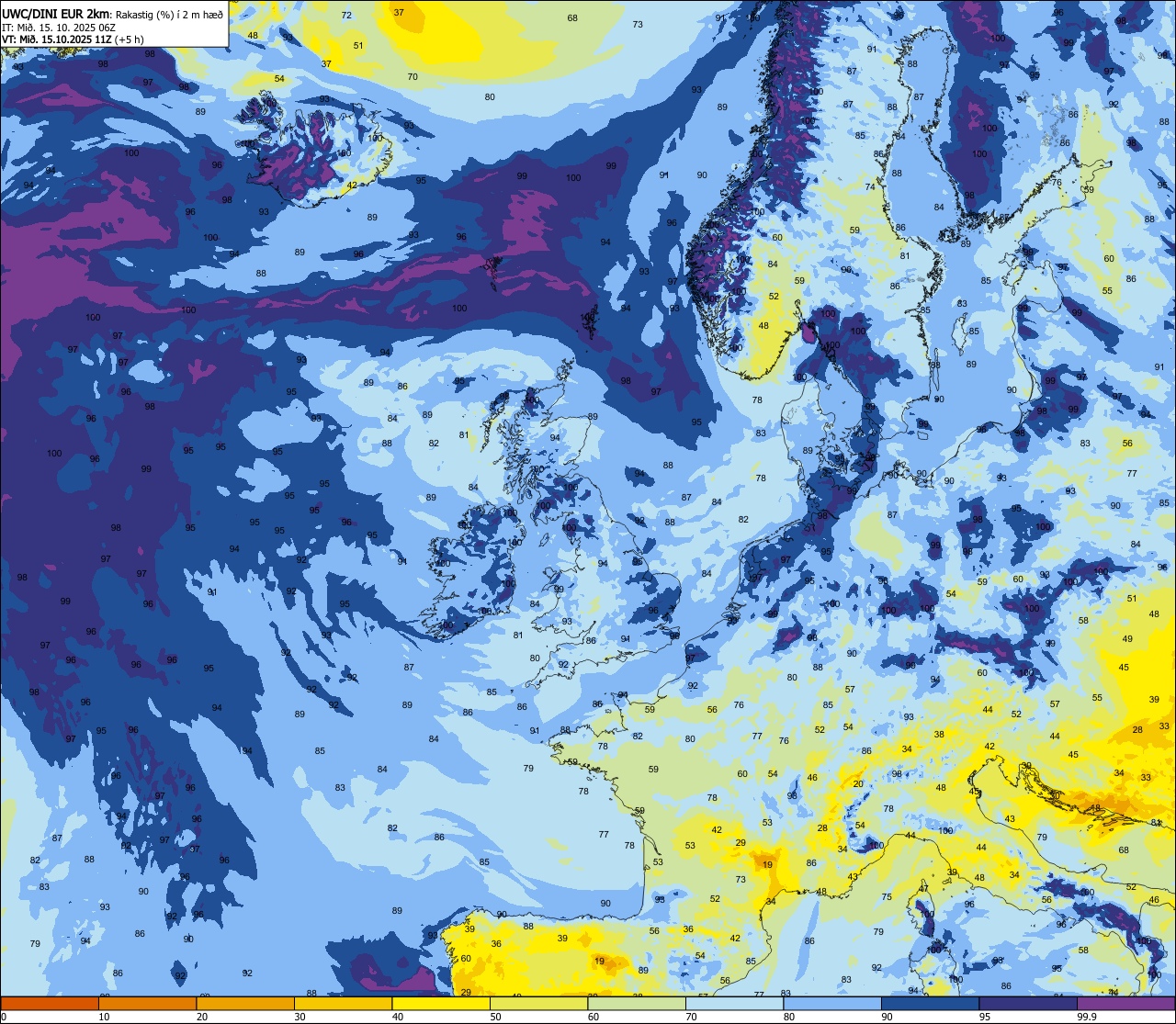Click the legend scale label '10'
The image size is (1176, 1024).
(104, 1017)
